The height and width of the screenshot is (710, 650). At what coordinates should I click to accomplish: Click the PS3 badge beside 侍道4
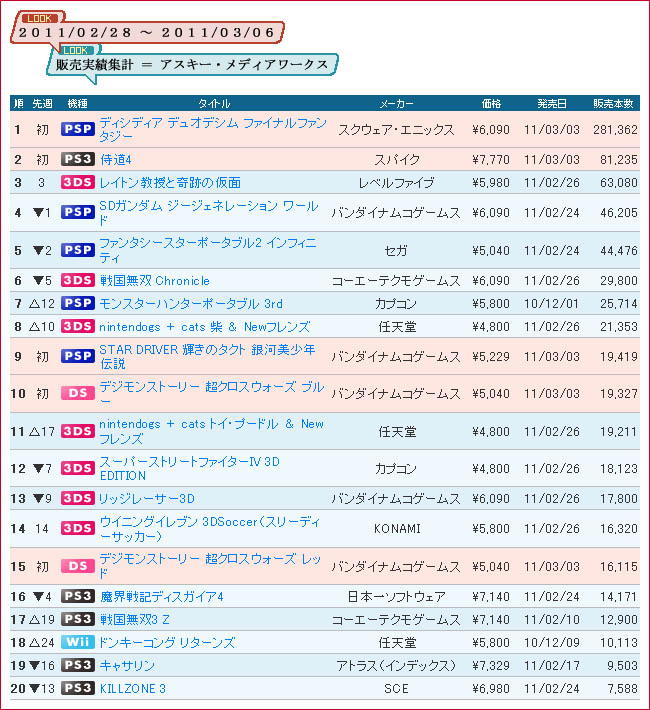click(x=78, y=159)
